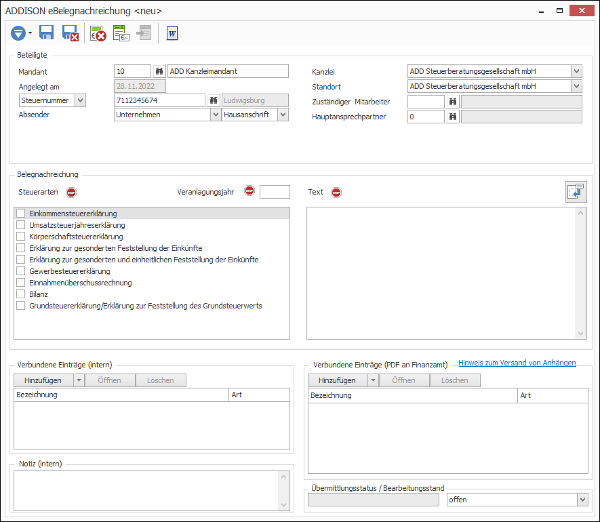Click Hinzufügen under PDF an Finanzamt
The height and width of the screenshot is (522, 600).
(x=338, y=380)
